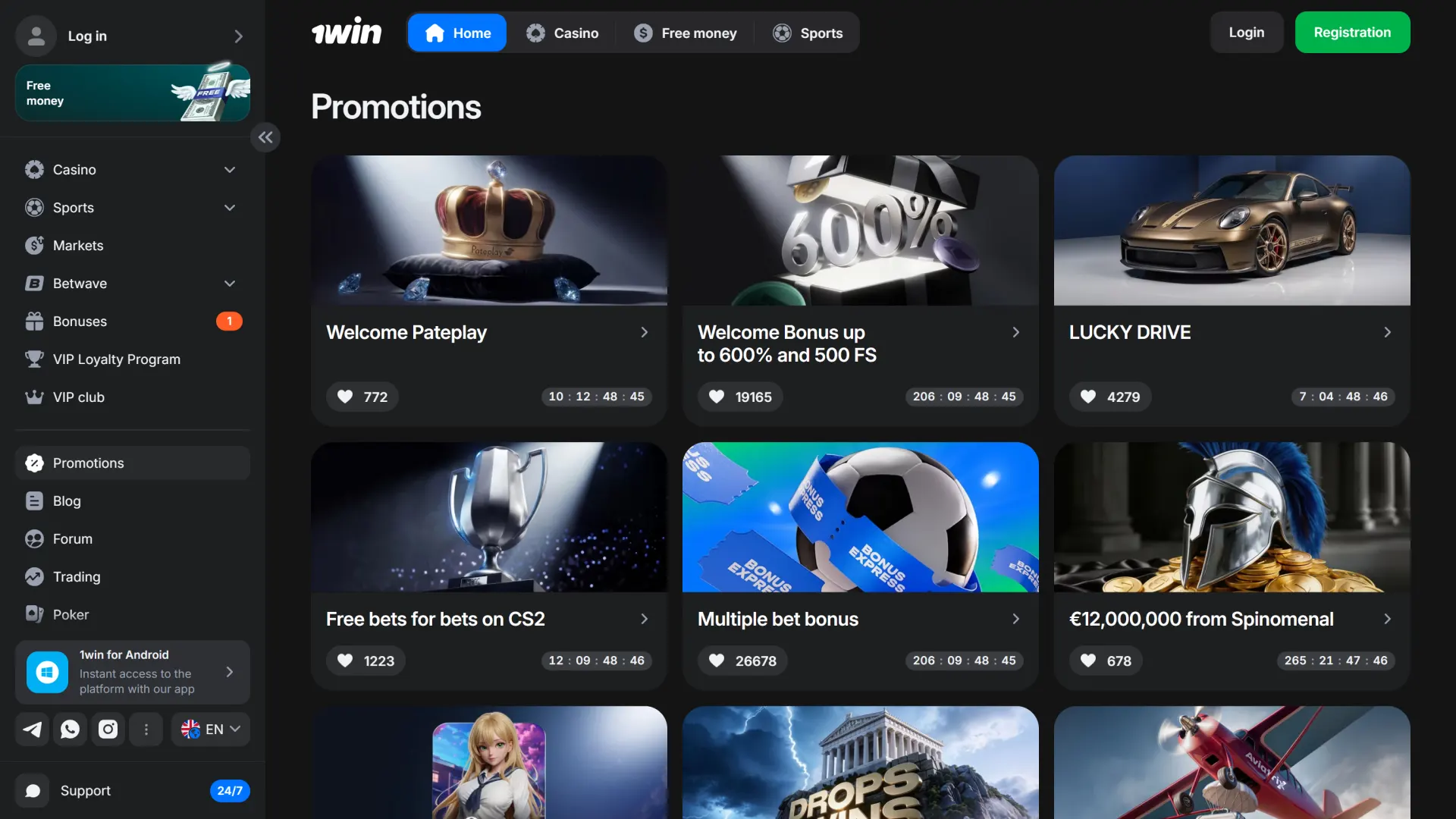Click the Login button

1247,32
